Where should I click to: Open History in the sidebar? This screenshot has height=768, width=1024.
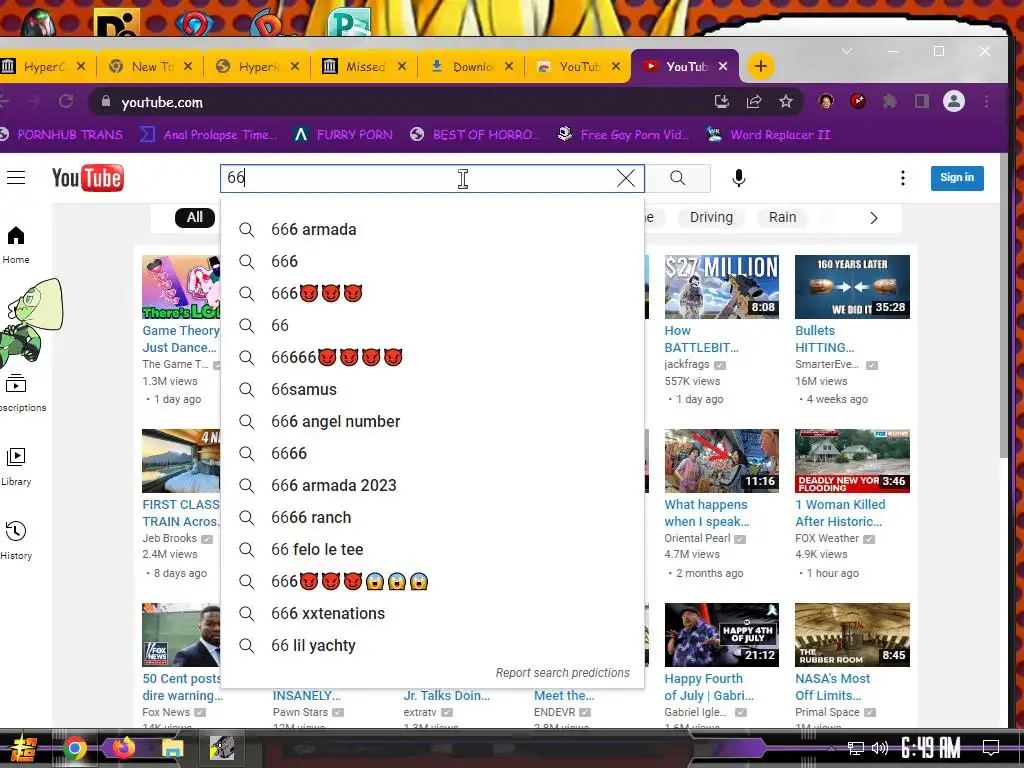[x=16, y=540]
